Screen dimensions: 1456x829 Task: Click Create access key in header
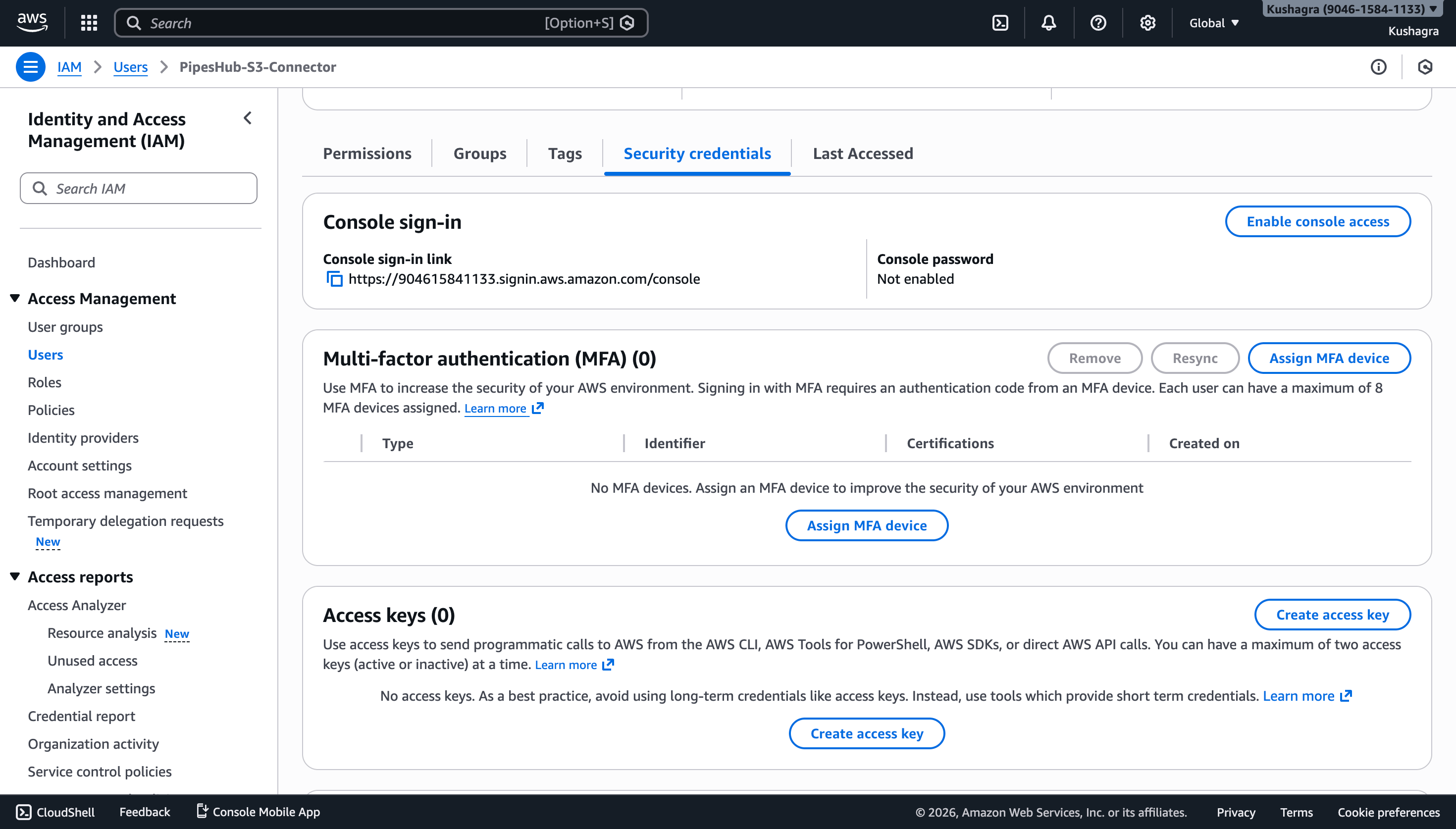1333,615
